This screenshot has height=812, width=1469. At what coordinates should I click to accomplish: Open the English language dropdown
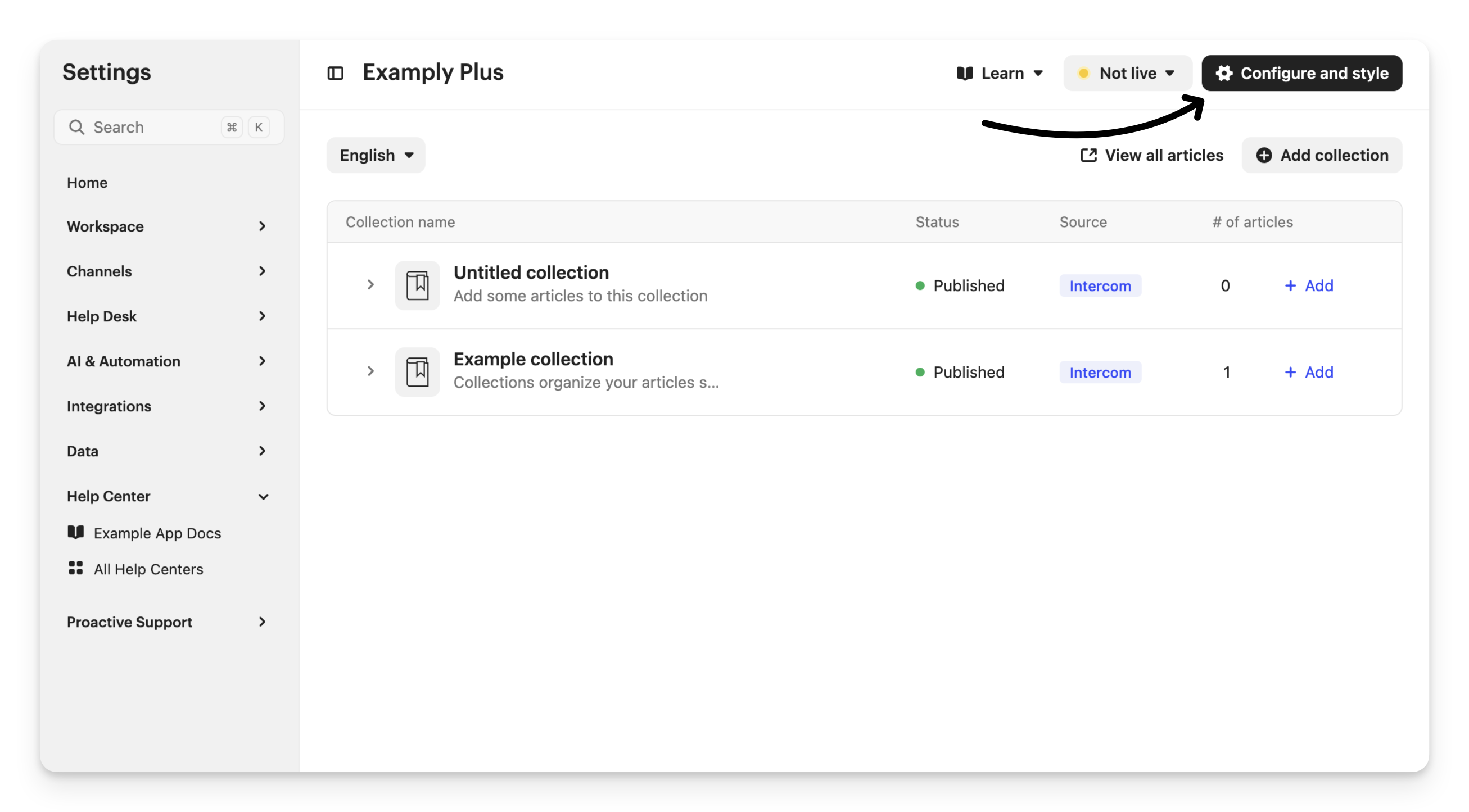pyautogui.click(x=376, y=155)
